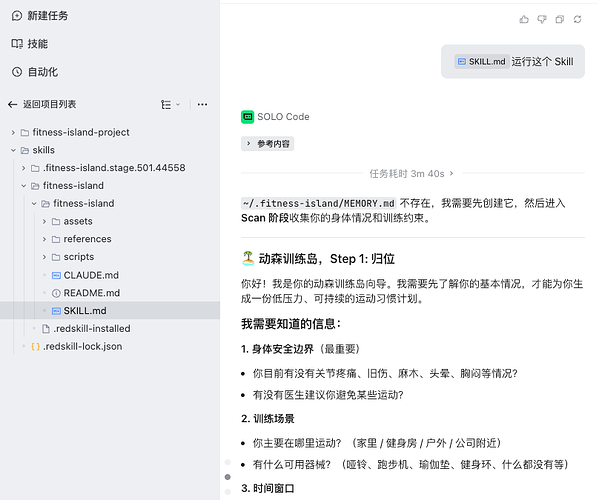This screenshot has height=500, width=598.
Task: Click the green SOLO Code avatar icon
Action: pos(248,117)
